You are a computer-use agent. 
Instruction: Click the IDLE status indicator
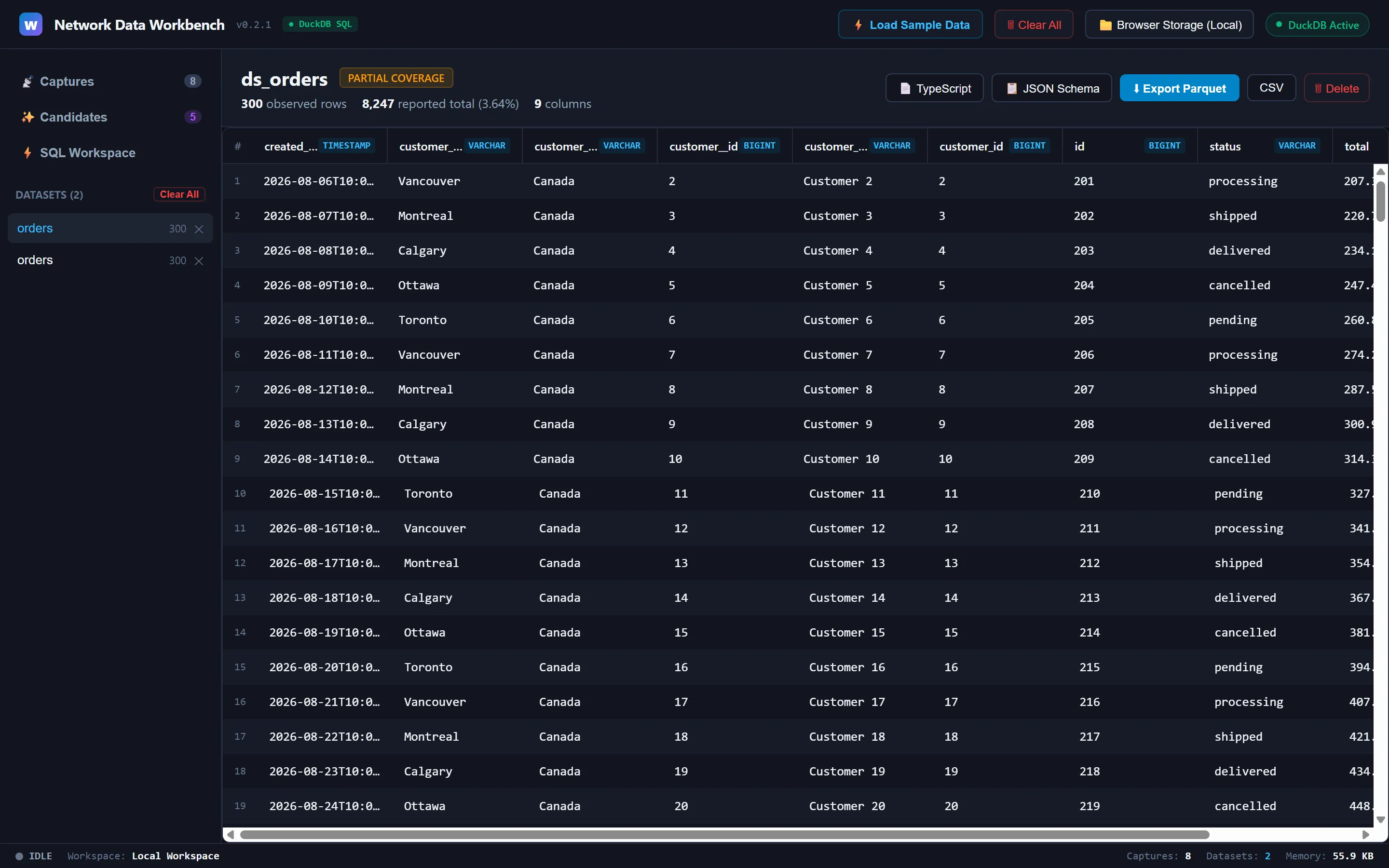(x=34, y=856)
